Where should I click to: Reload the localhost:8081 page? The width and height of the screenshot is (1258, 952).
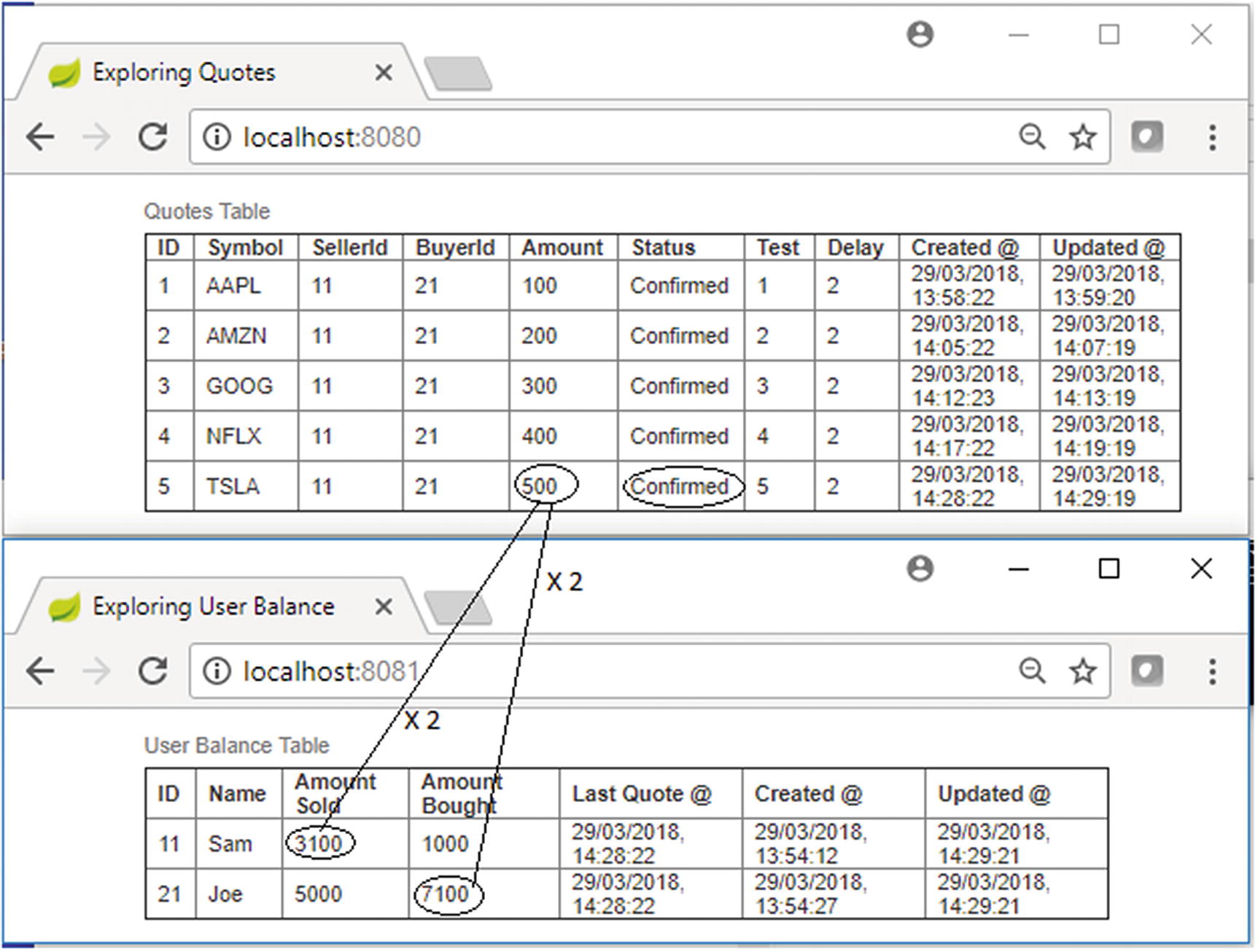[x=153, y=670]
